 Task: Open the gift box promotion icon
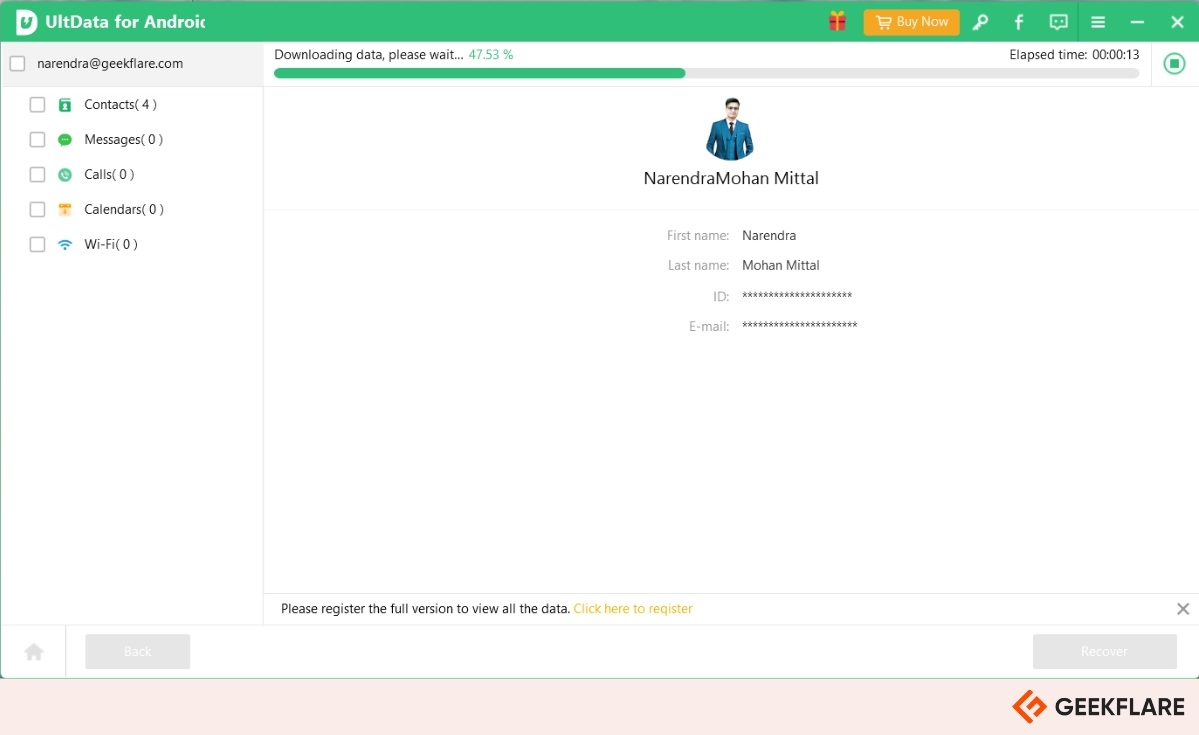click(x=837, y=21)
